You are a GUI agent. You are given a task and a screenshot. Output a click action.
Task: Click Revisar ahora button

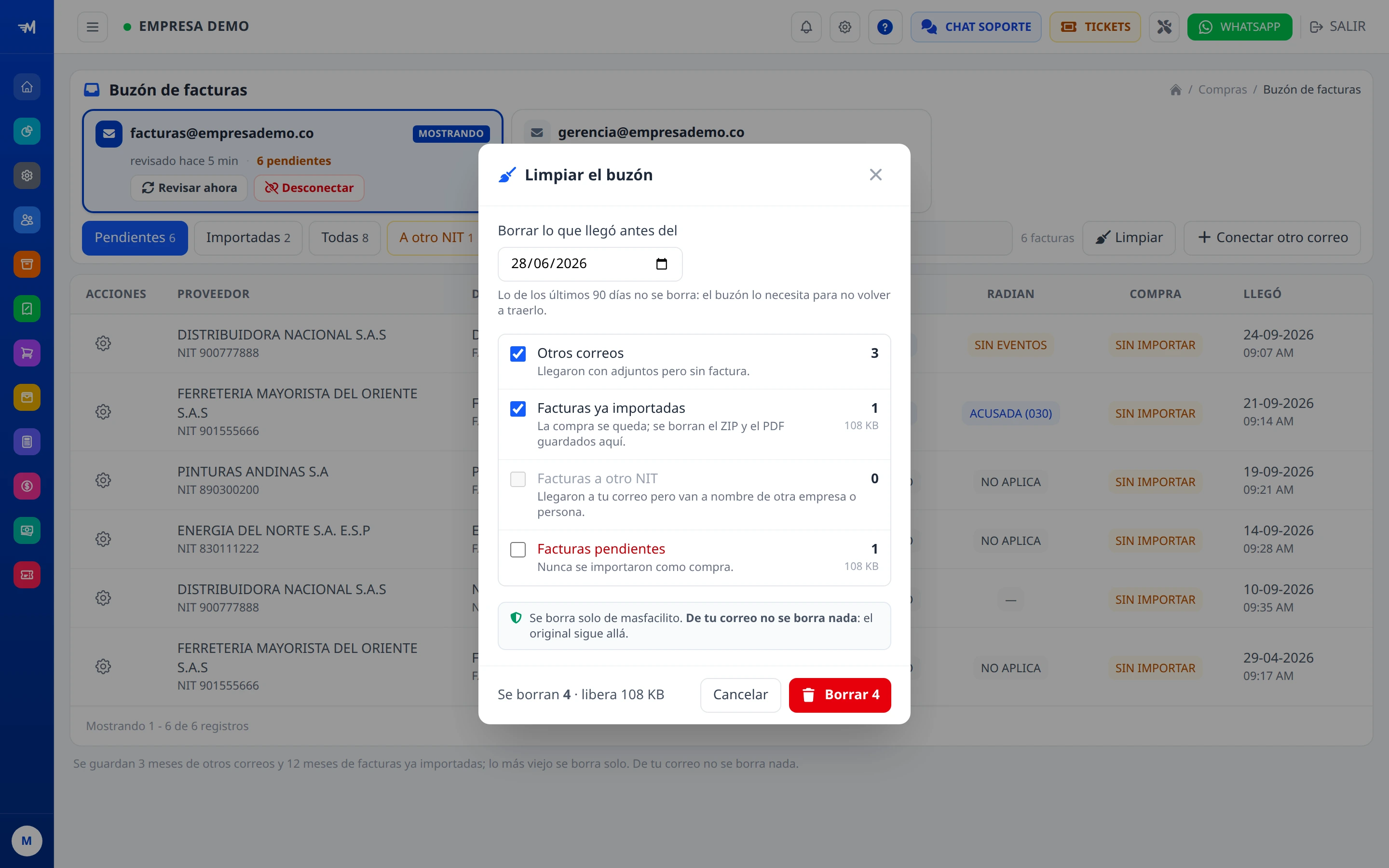[189, 188]
